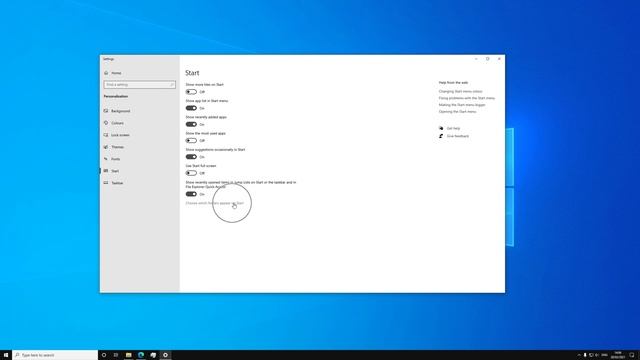Enable Use Start full screen
The image size is (640, 360).
tap(191, 173)
